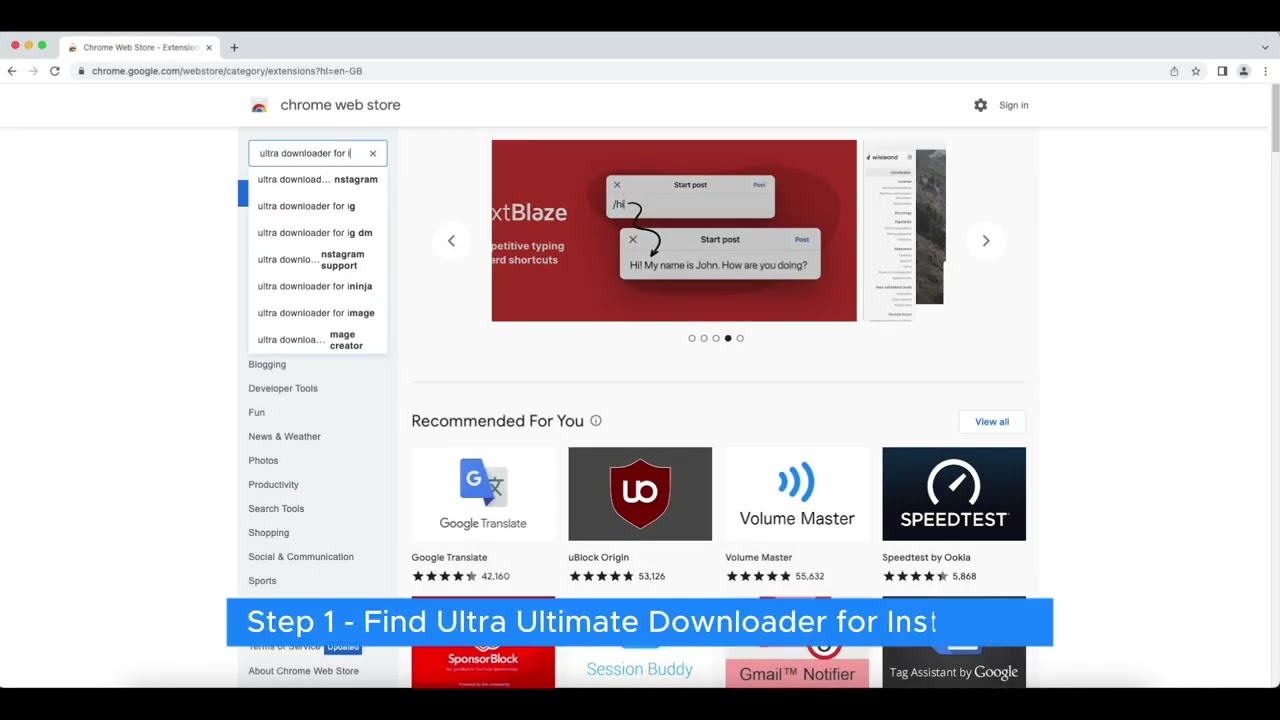Screen dimensions: 1280x720
Task: Expand tab search chevron in title bar
Action: pos(1265,47)
